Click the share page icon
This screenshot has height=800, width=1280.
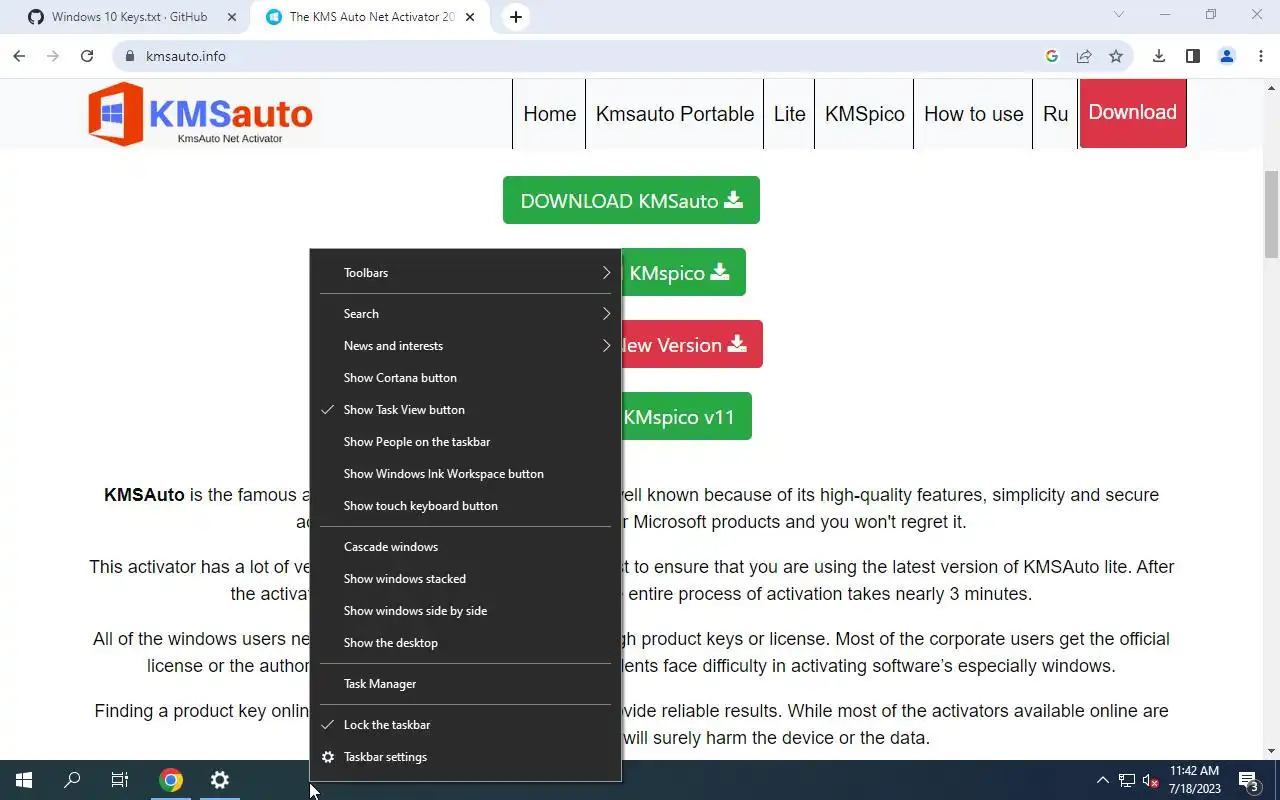(1084, 56)
